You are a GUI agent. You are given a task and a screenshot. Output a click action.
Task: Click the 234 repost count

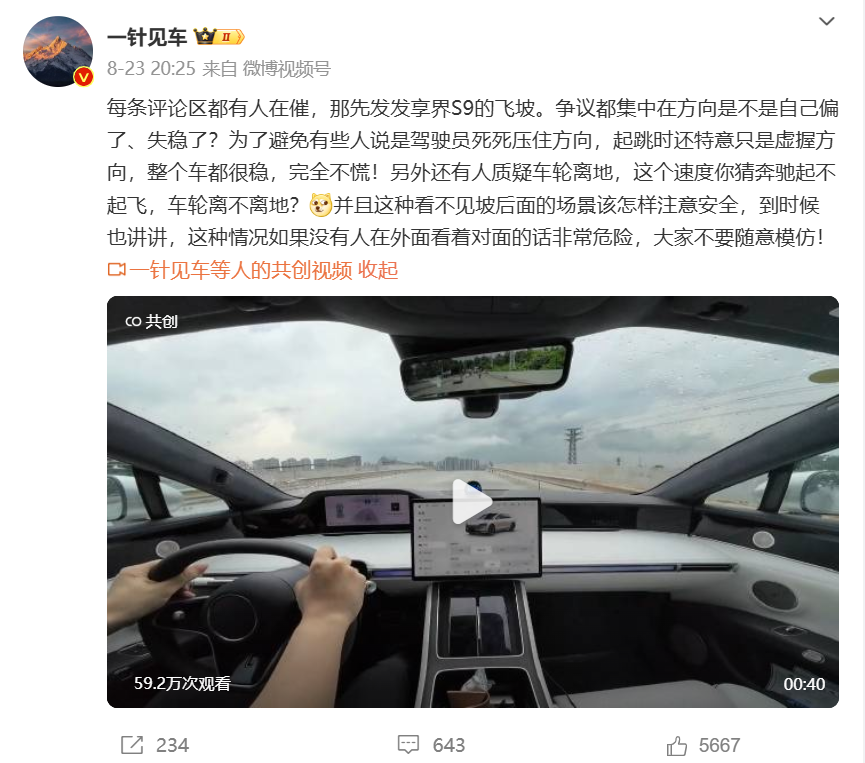[x=172, y=745]
